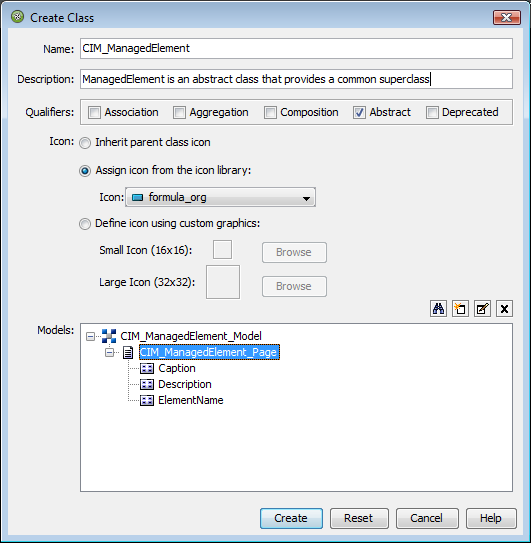Mark the class as Deprecated
The width and height of the screenshot is (531, 543).
(432, 113)
